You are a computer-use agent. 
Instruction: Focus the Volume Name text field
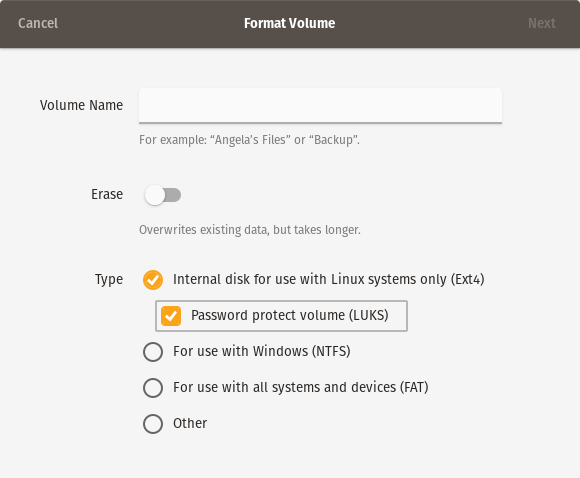click(320, 105)
